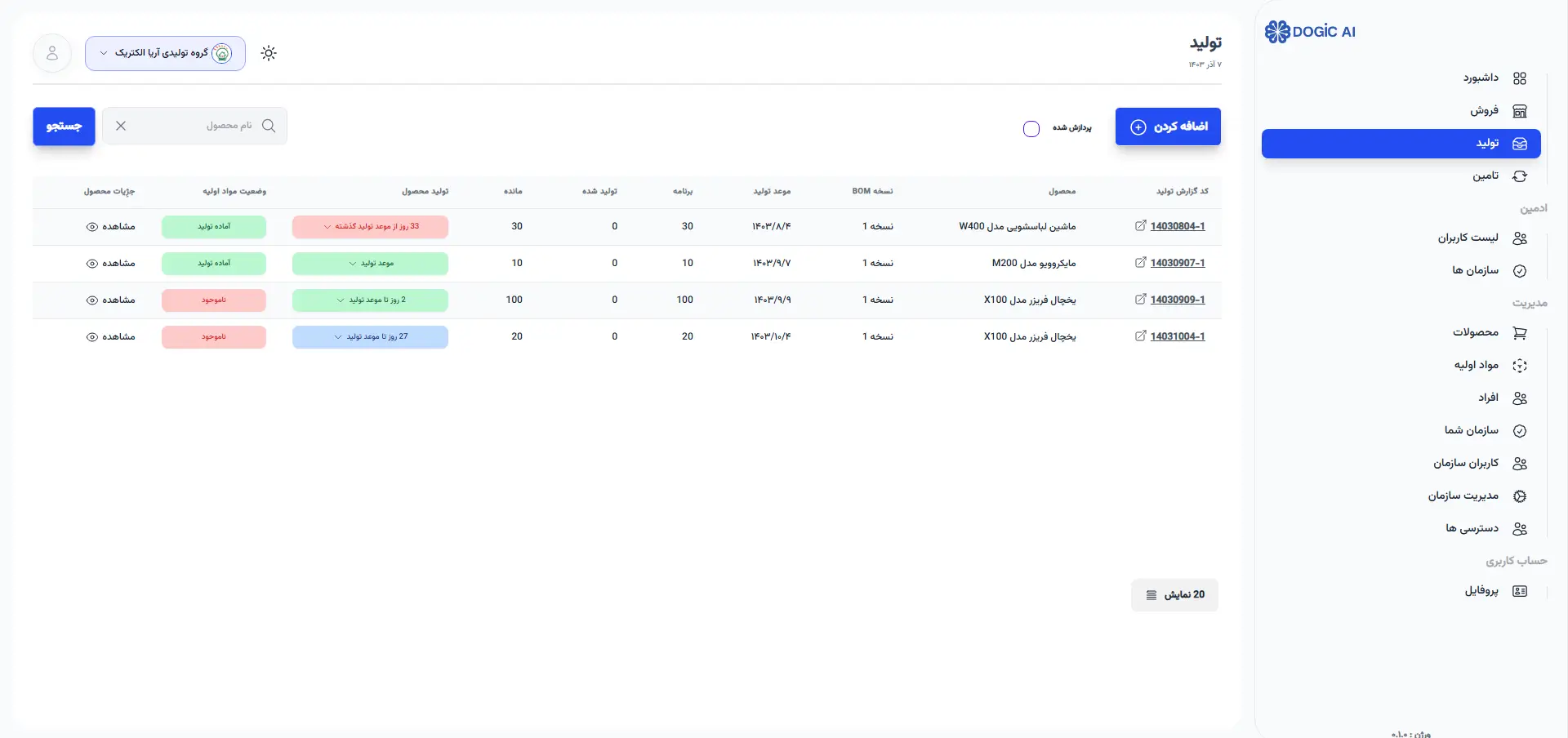Screen dimensions: 1568x738
Task: View details eye icon for W400 washing machine row
Action: (x=92, y=227)
